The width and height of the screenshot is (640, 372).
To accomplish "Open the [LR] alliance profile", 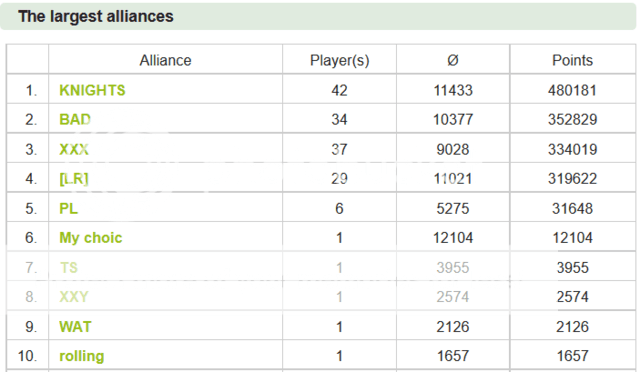I will [x=74, y=179].
